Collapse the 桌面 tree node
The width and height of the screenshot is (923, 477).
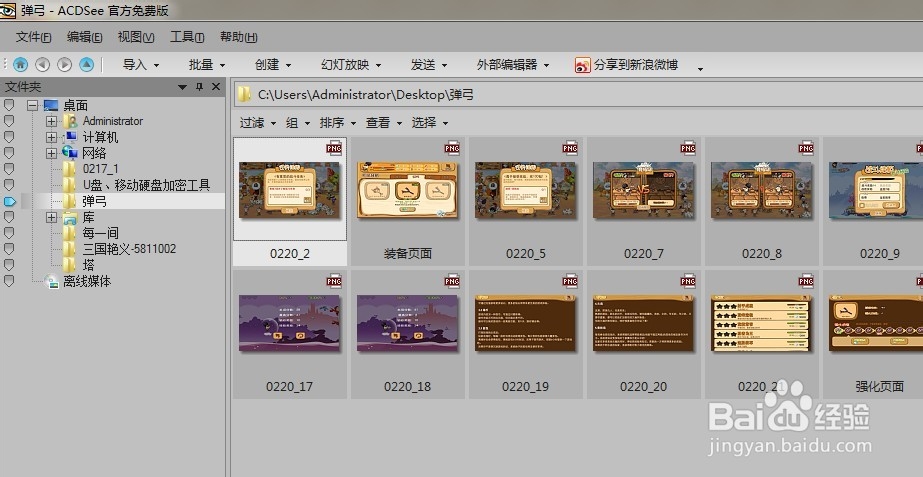(32, 105)
